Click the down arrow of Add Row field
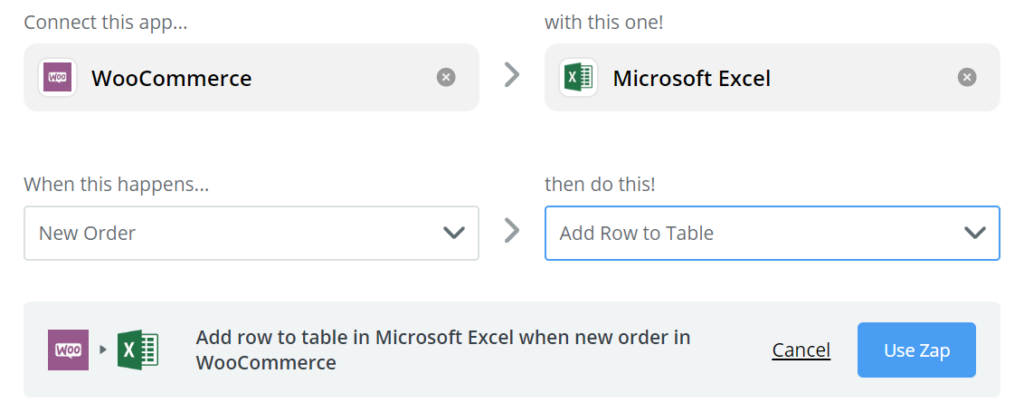 coord(975,233)
